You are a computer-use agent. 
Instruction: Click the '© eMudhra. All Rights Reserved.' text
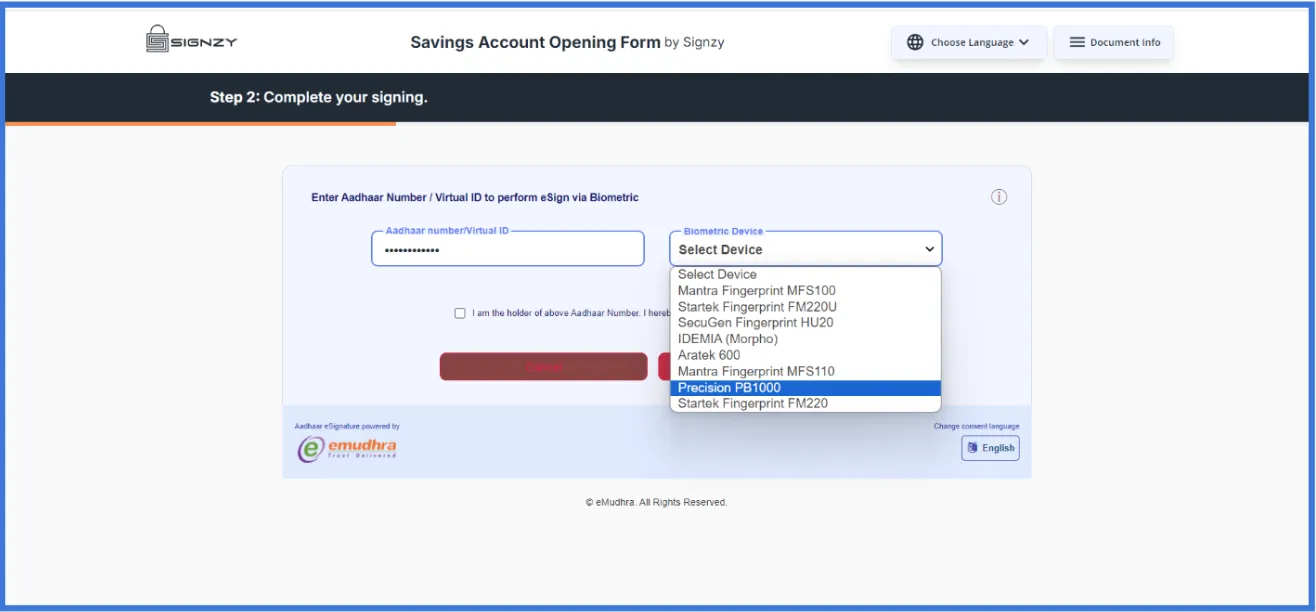(x=657, y=502)
